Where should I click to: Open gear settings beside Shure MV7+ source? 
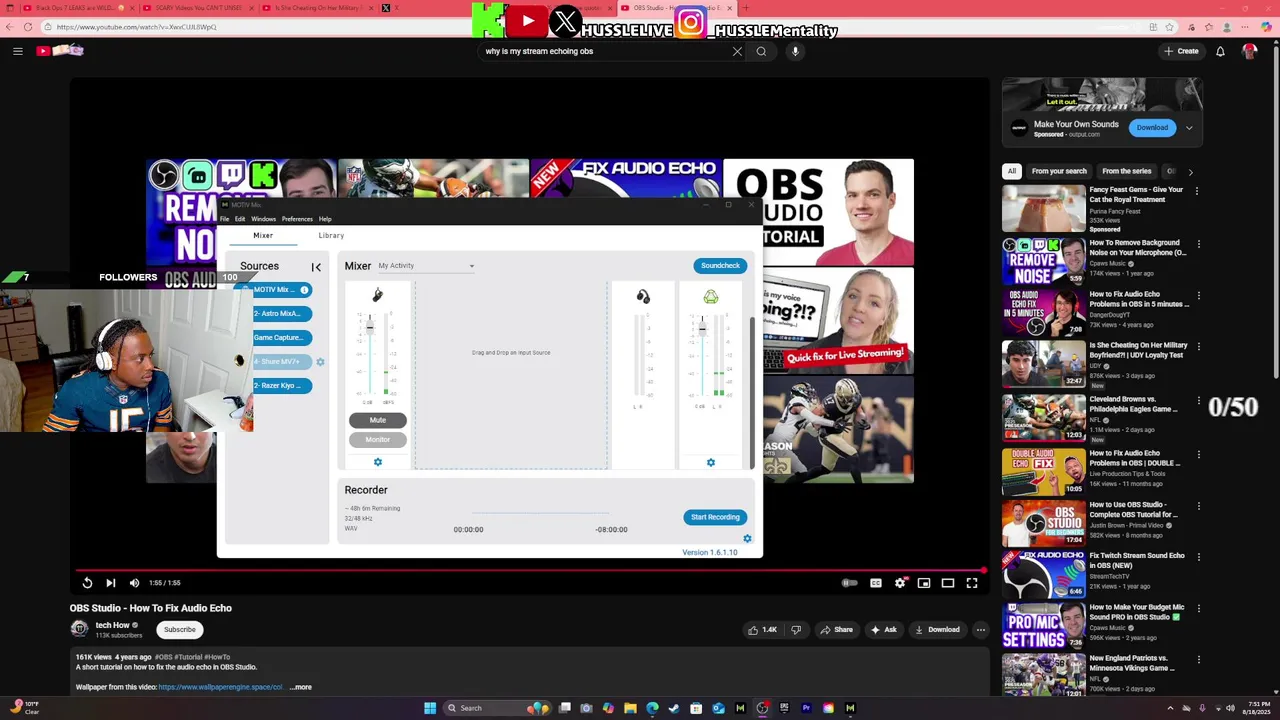pos(320,362)
